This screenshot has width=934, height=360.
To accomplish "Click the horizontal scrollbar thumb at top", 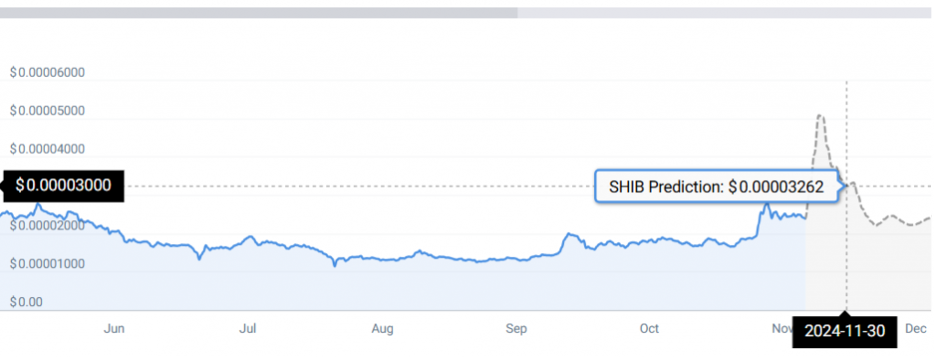I will (259, 13).
